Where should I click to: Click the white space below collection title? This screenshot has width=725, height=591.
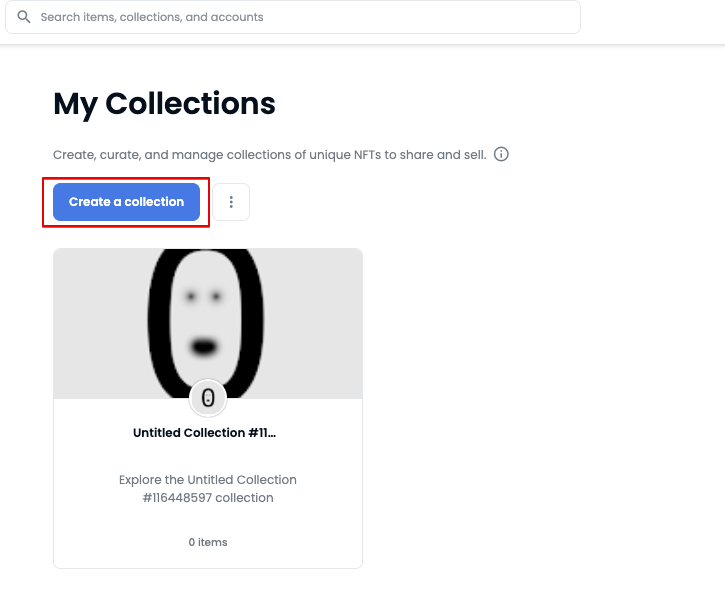click(208, 456)
